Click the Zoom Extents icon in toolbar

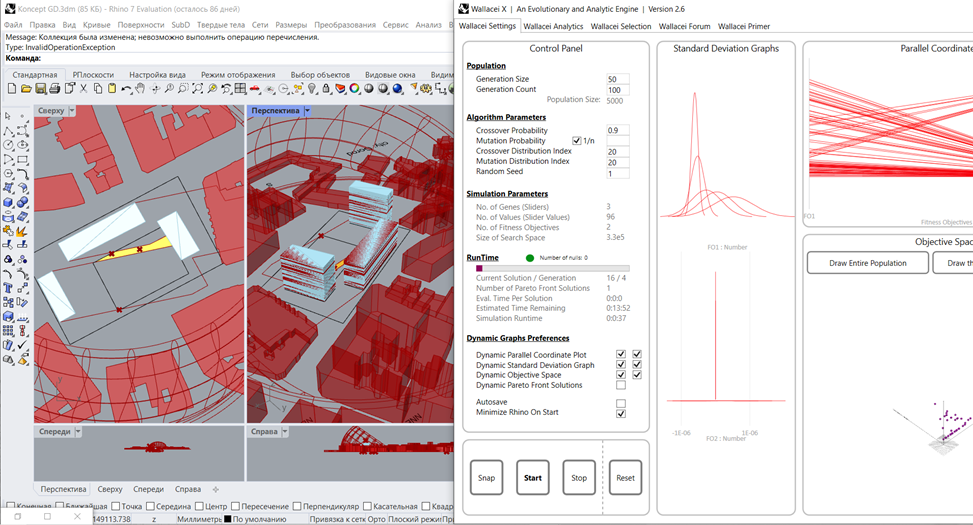[198, 89]
